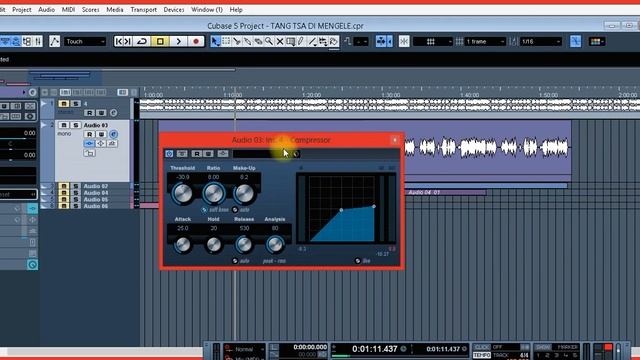Select the Mute X tool
Viewport: 640px width, 360px height.
tap(280, 41)
